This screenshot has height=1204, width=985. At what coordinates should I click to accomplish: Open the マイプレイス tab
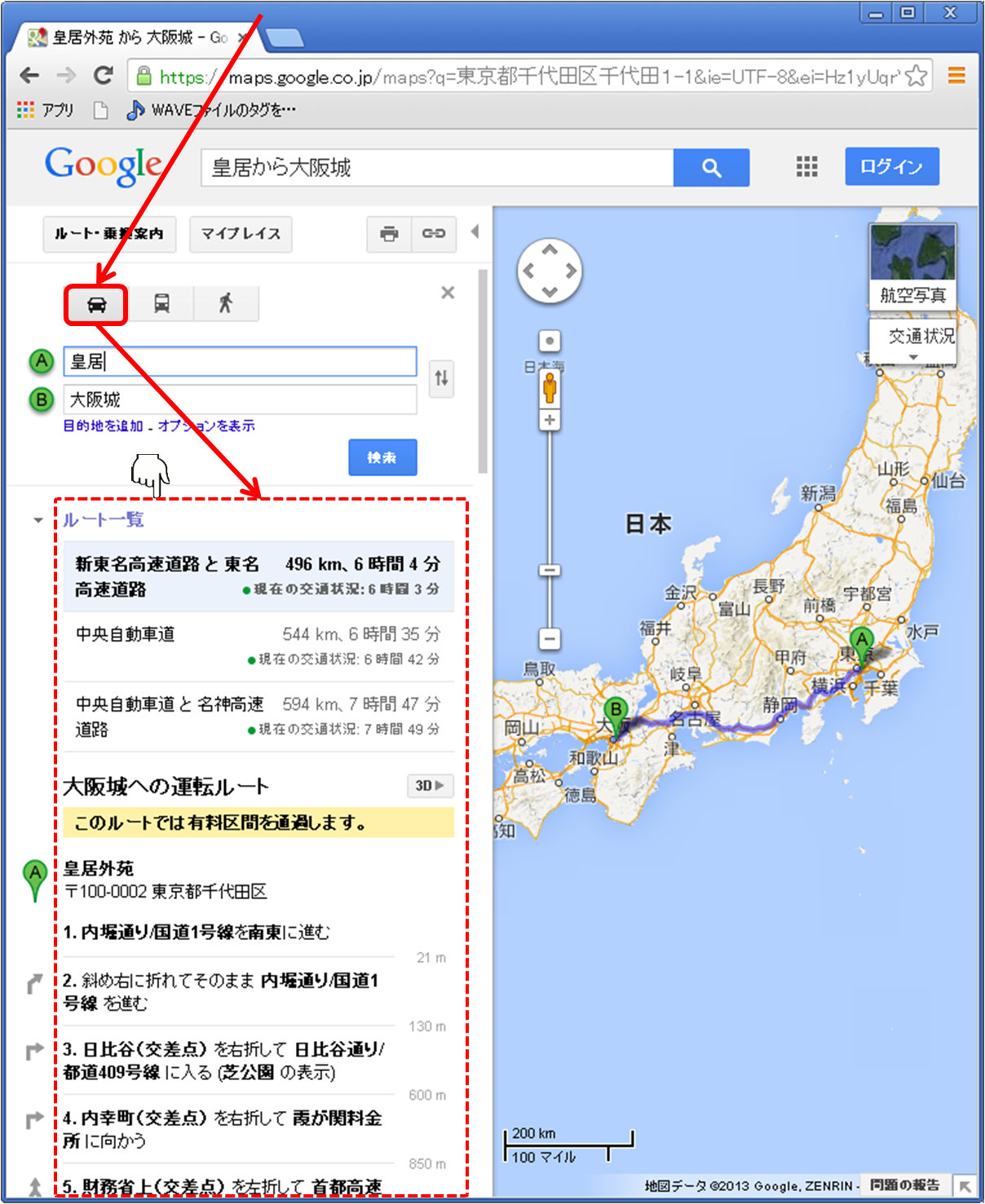pos(241,234)
